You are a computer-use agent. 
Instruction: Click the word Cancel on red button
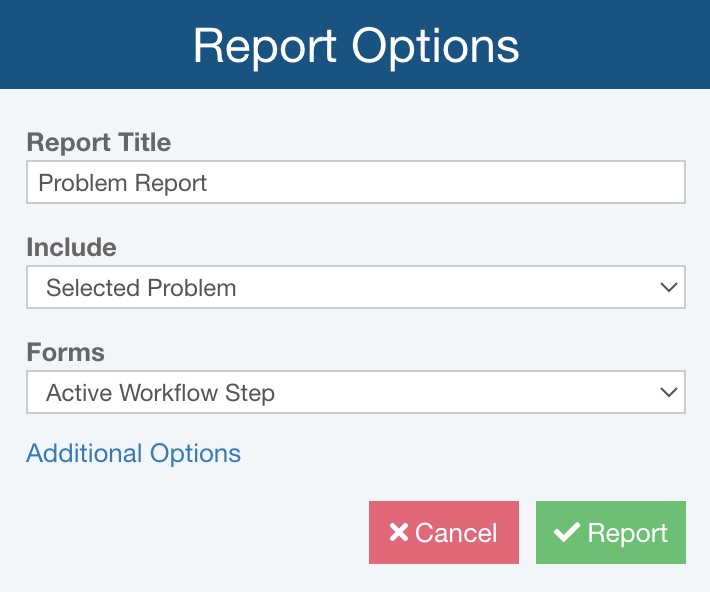tap(456, 533)
